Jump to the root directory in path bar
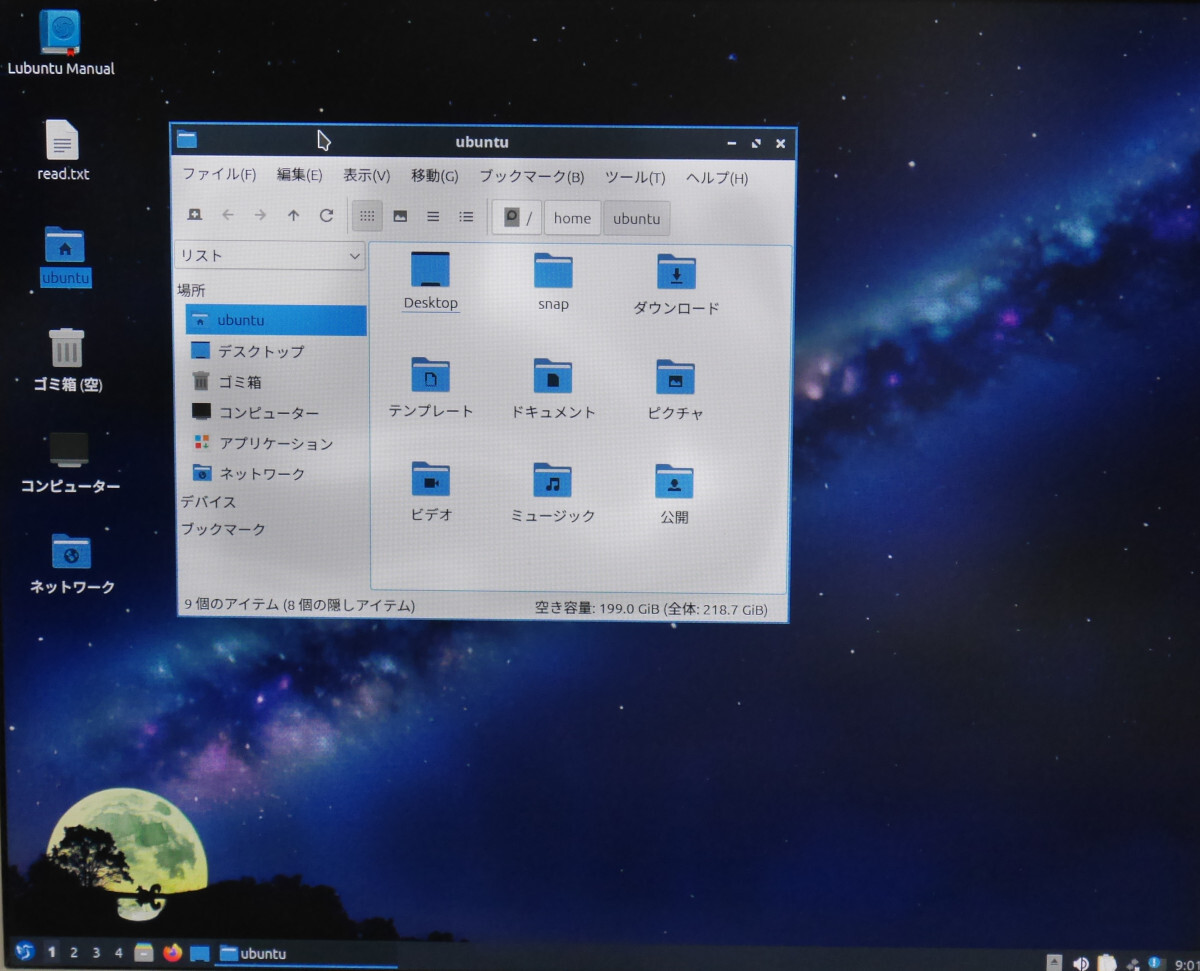Screen dimensions: 1200x971 pos(517,218)
